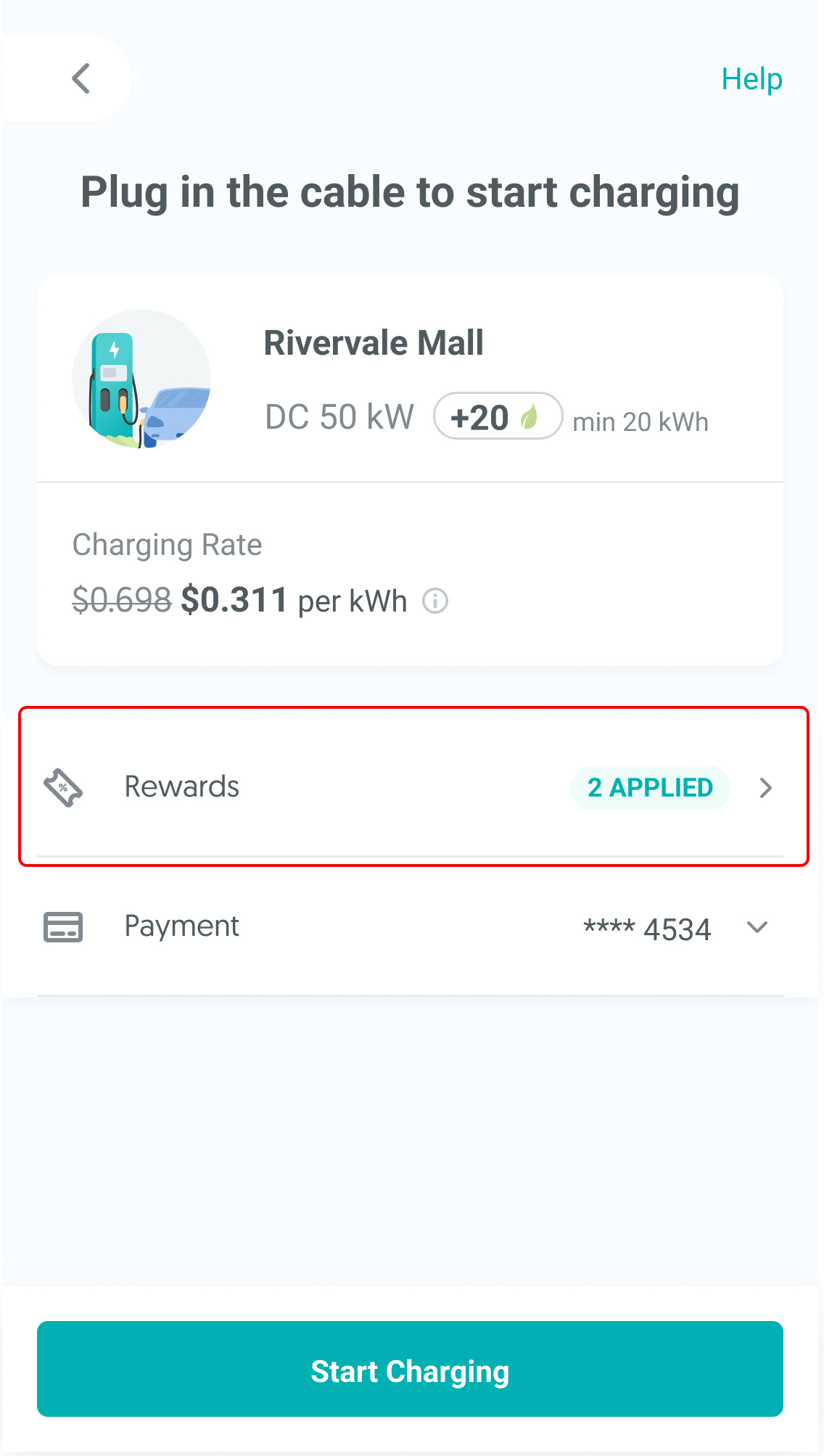Viewport: 824px width, 1456px height.
Task: Open the Help link
Action: [x=751, y=79]
